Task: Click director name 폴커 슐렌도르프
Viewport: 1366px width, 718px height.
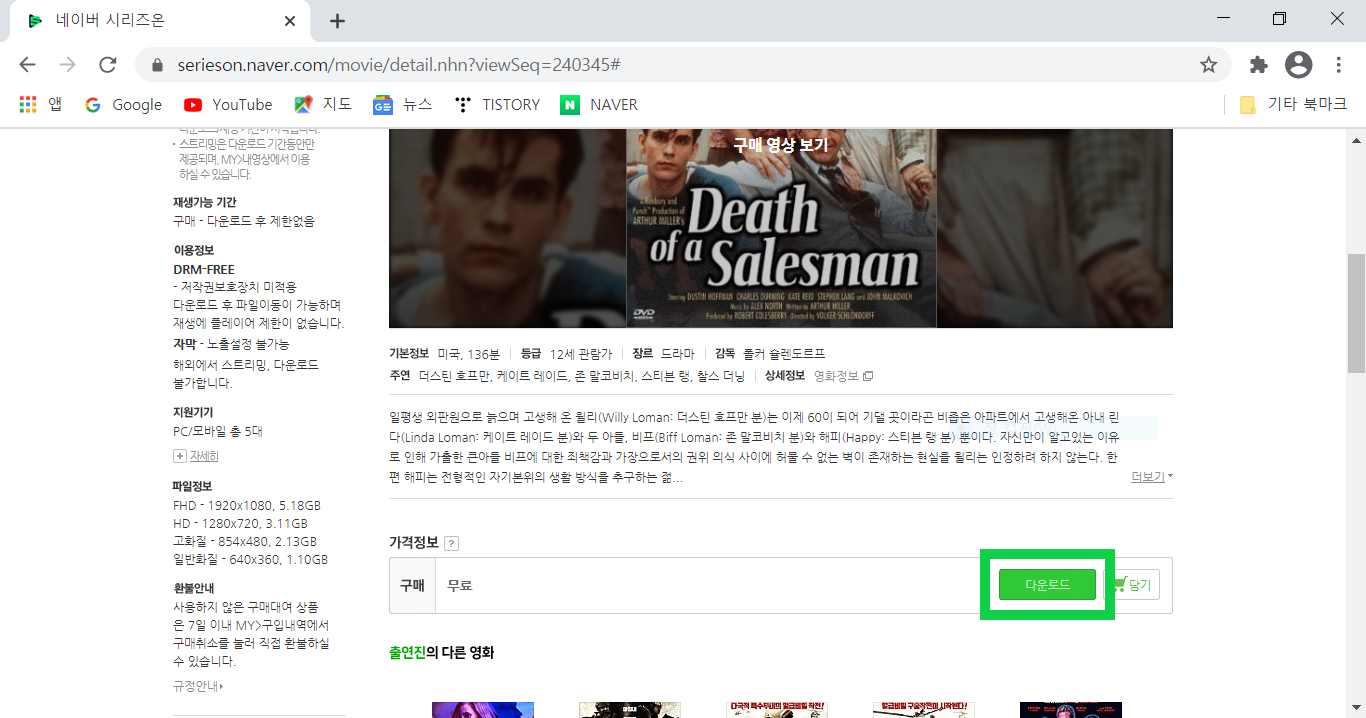Action: [784, 354]
